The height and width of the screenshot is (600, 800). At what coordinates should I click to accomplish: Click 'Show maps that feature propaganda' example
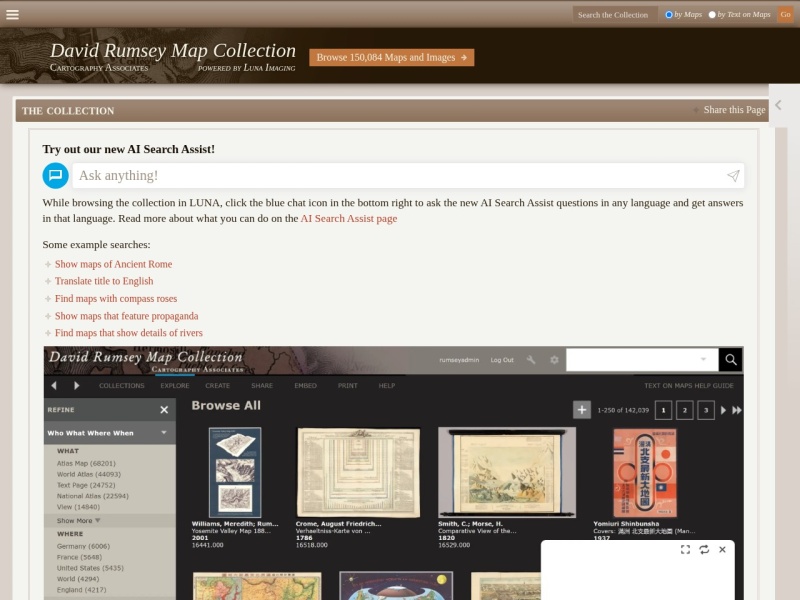click(127, 316)
